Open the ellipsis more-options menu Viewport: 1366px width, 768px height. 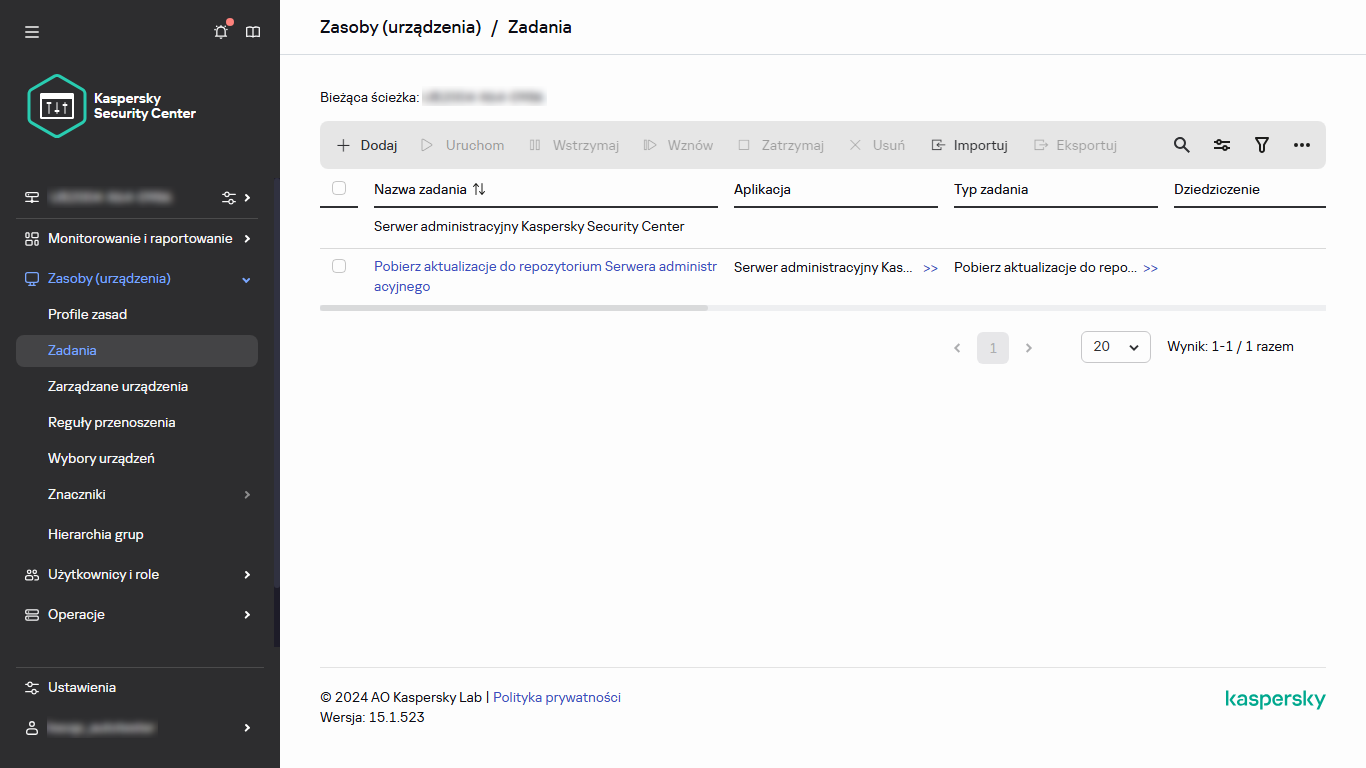click(1301, 145)
